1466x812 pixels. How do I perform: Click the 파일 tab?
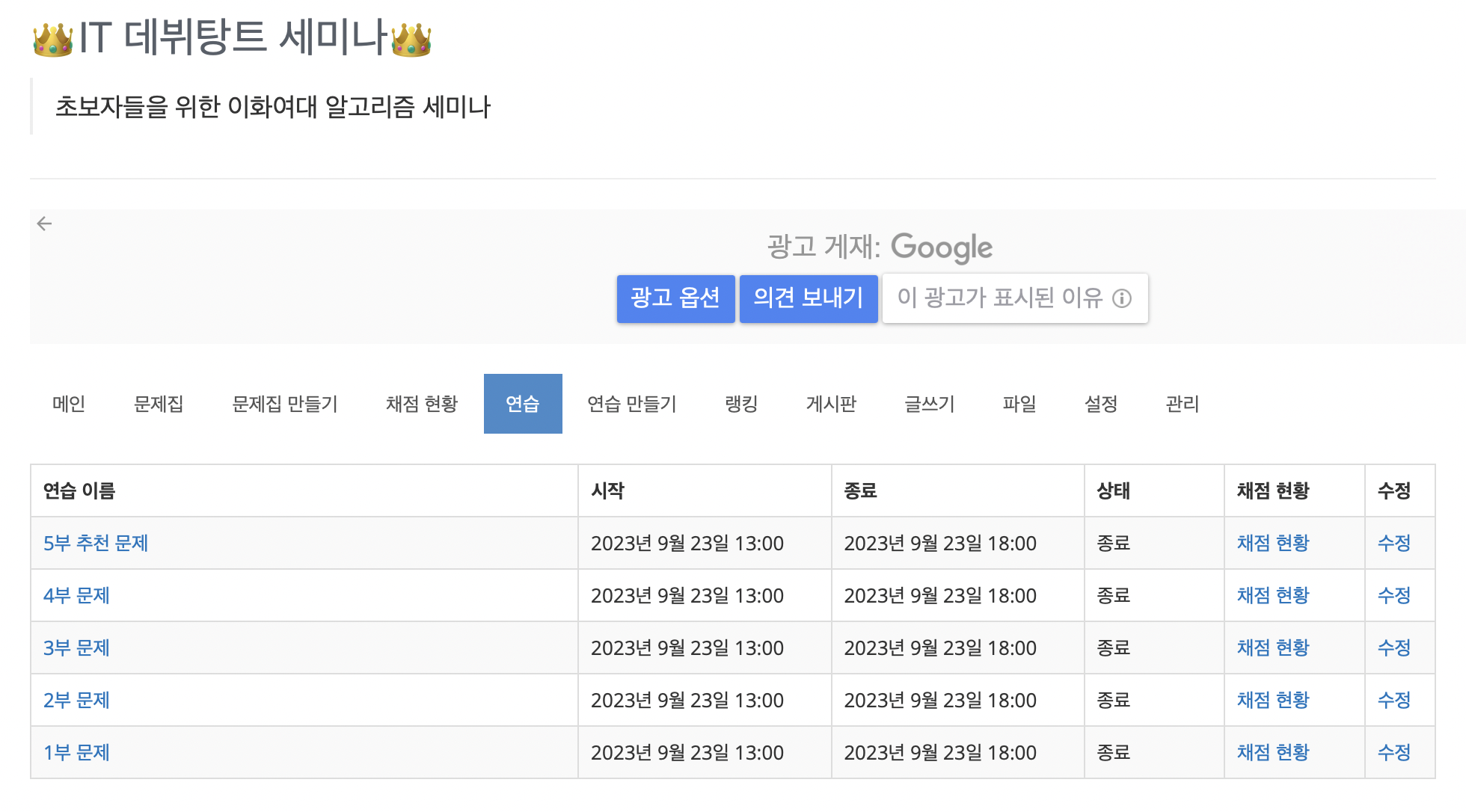point(1019,404)
